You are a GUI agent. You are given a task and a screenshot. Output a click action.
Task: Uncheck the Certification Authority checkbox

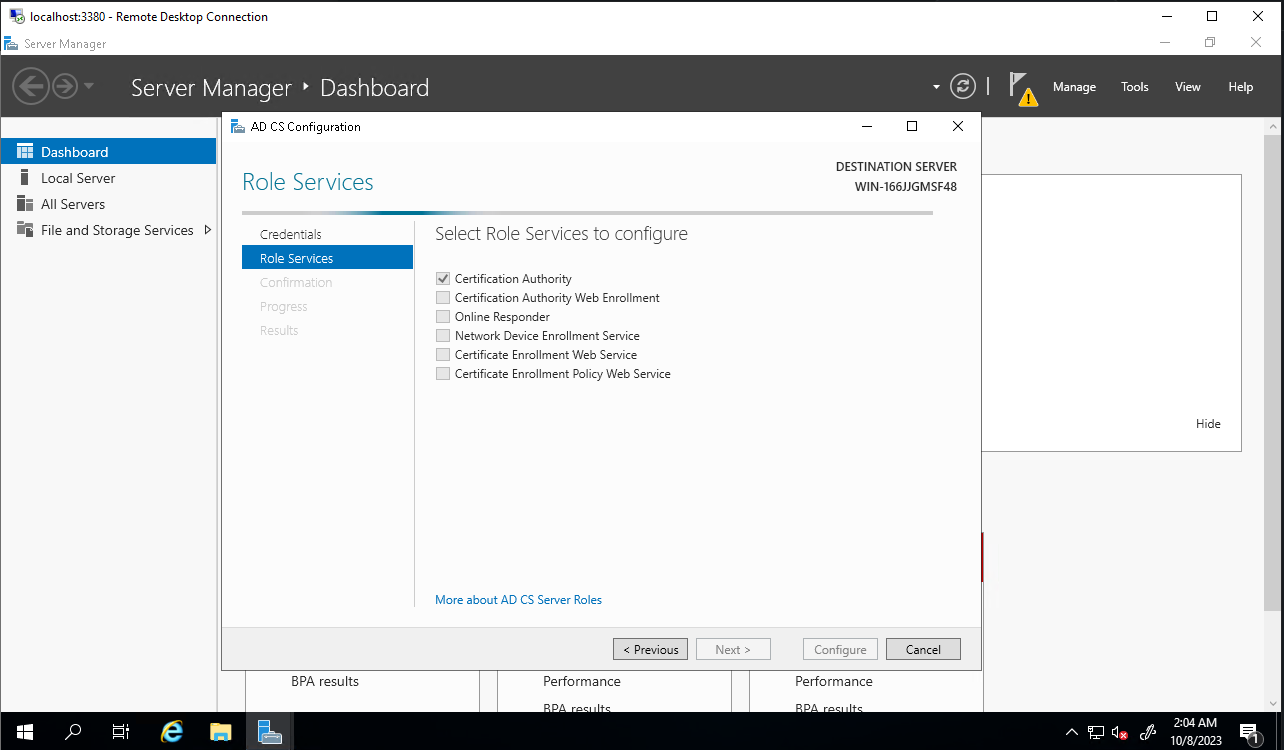pos(443,279)
